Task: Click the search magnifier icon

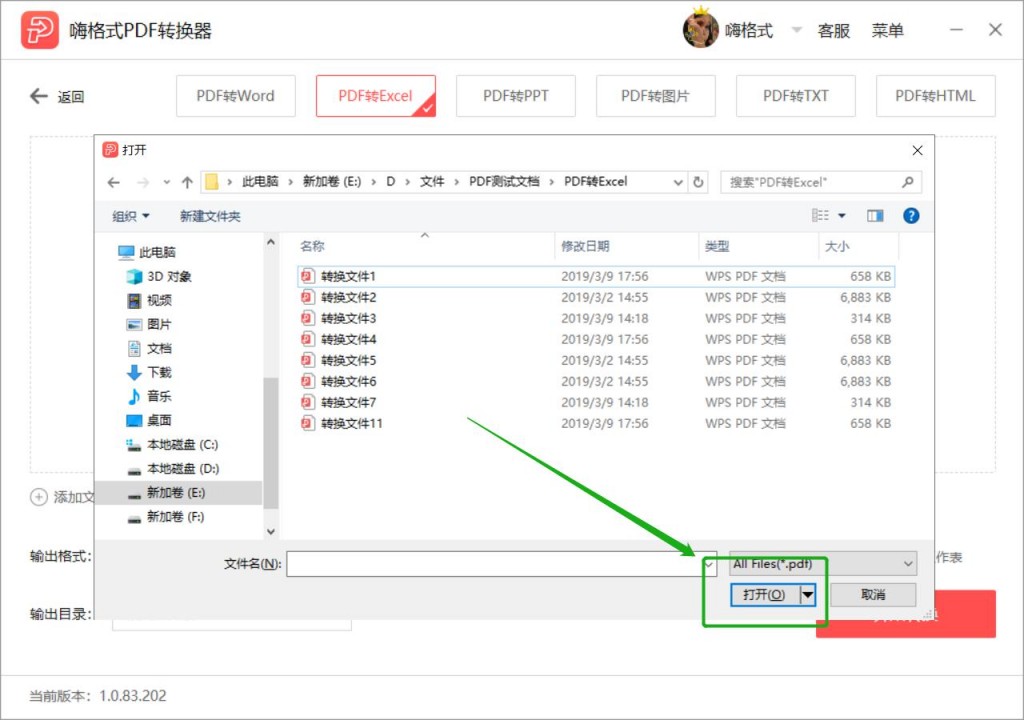Action: tap(908, 182)
